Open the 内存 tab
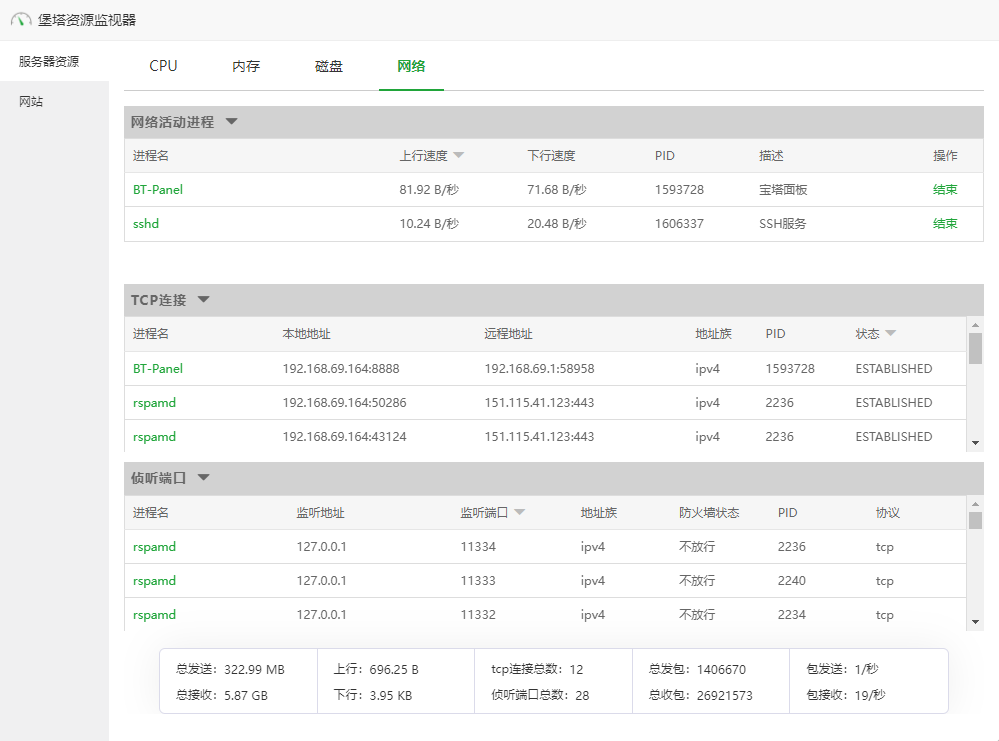Viewport: 999px width, 741px height. (x=246, y=66)
